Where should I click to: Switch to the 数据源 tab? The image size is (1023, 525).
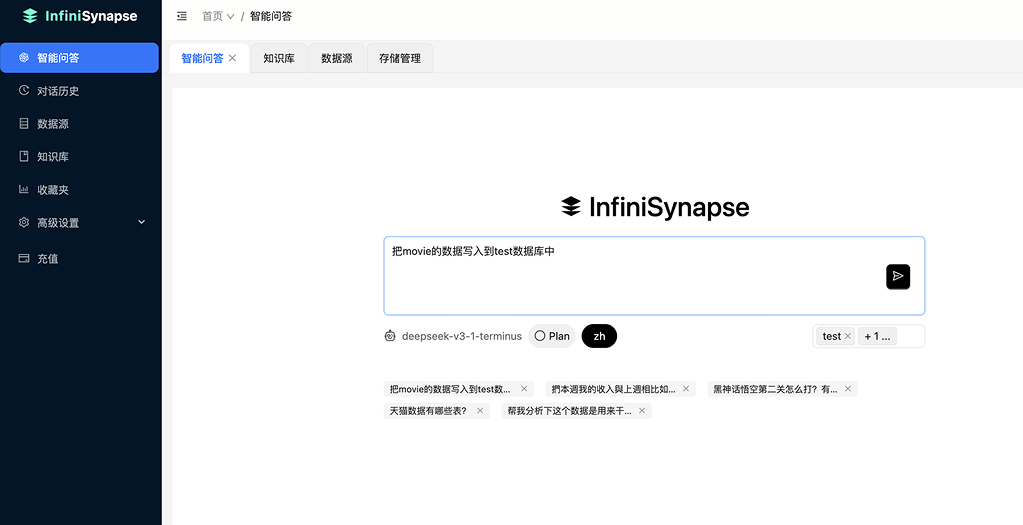[x=337, y=58]
